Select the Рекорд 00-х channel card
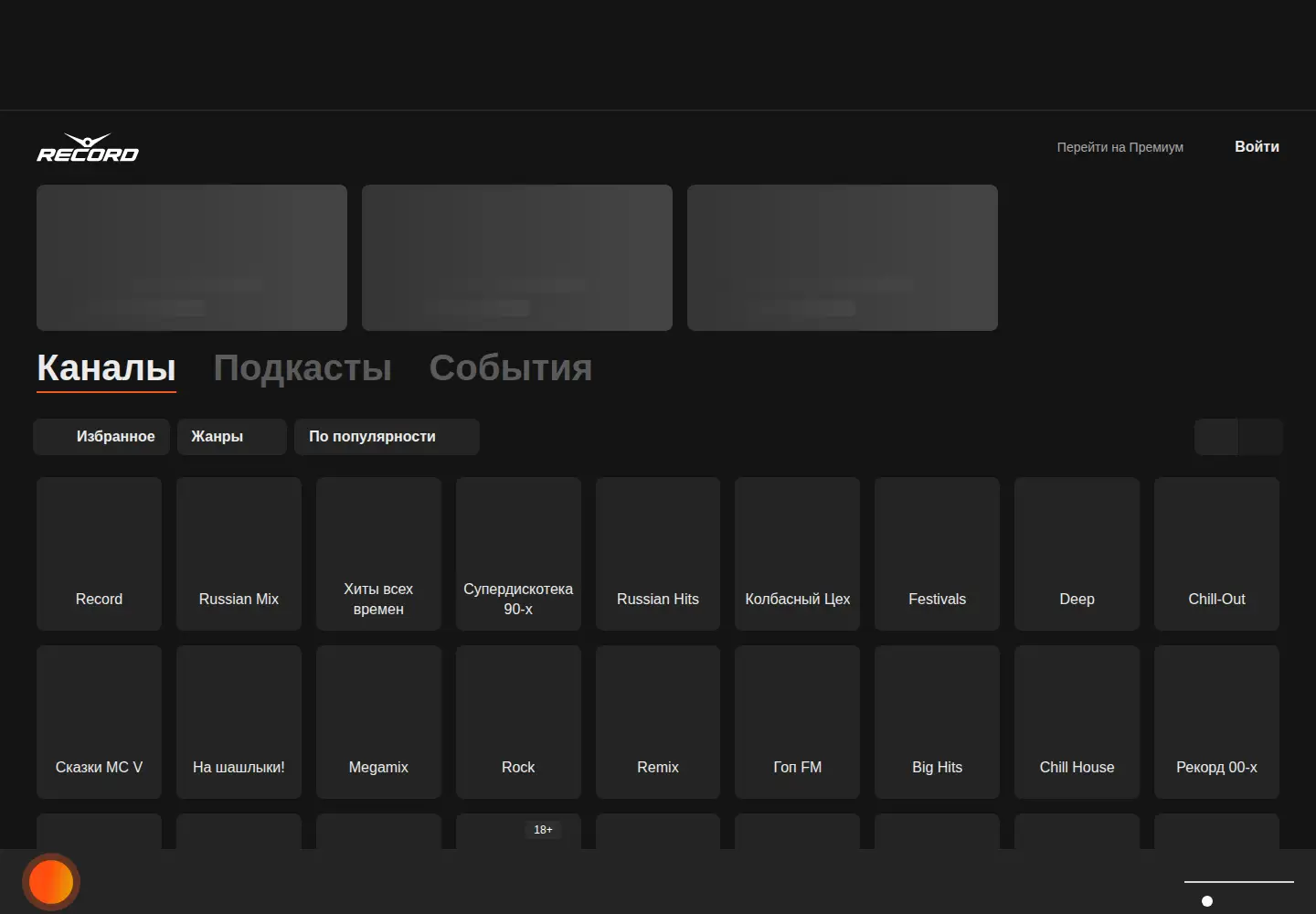 tap(1216, 722)
